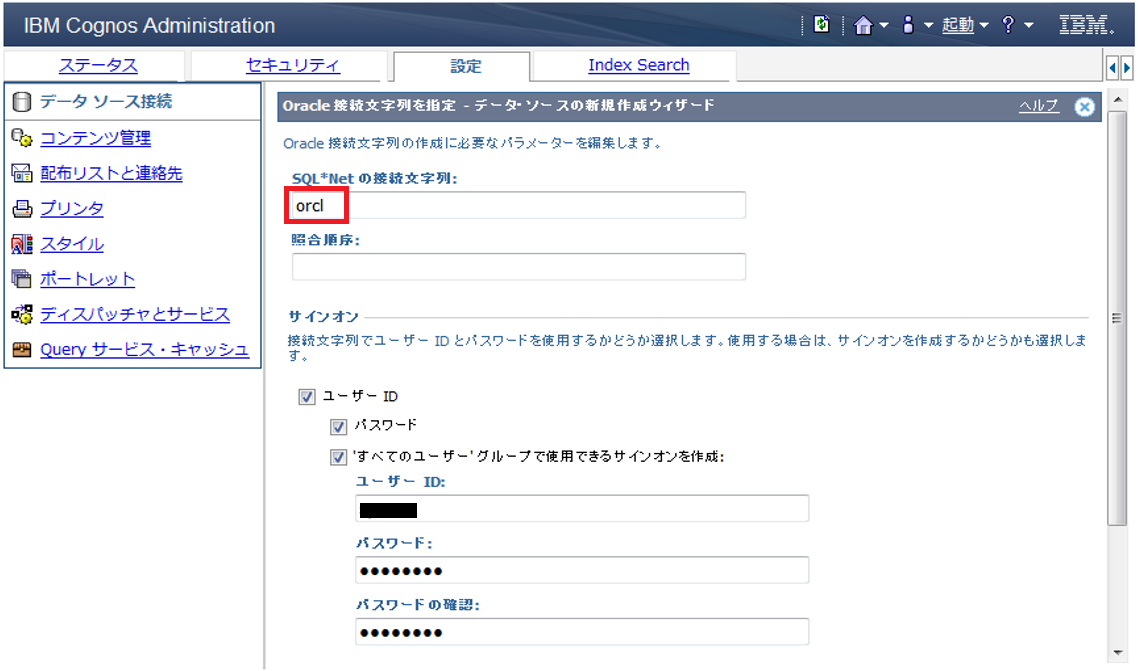
Task: Open the プリンタ link
Action: (x=72, y=208)
